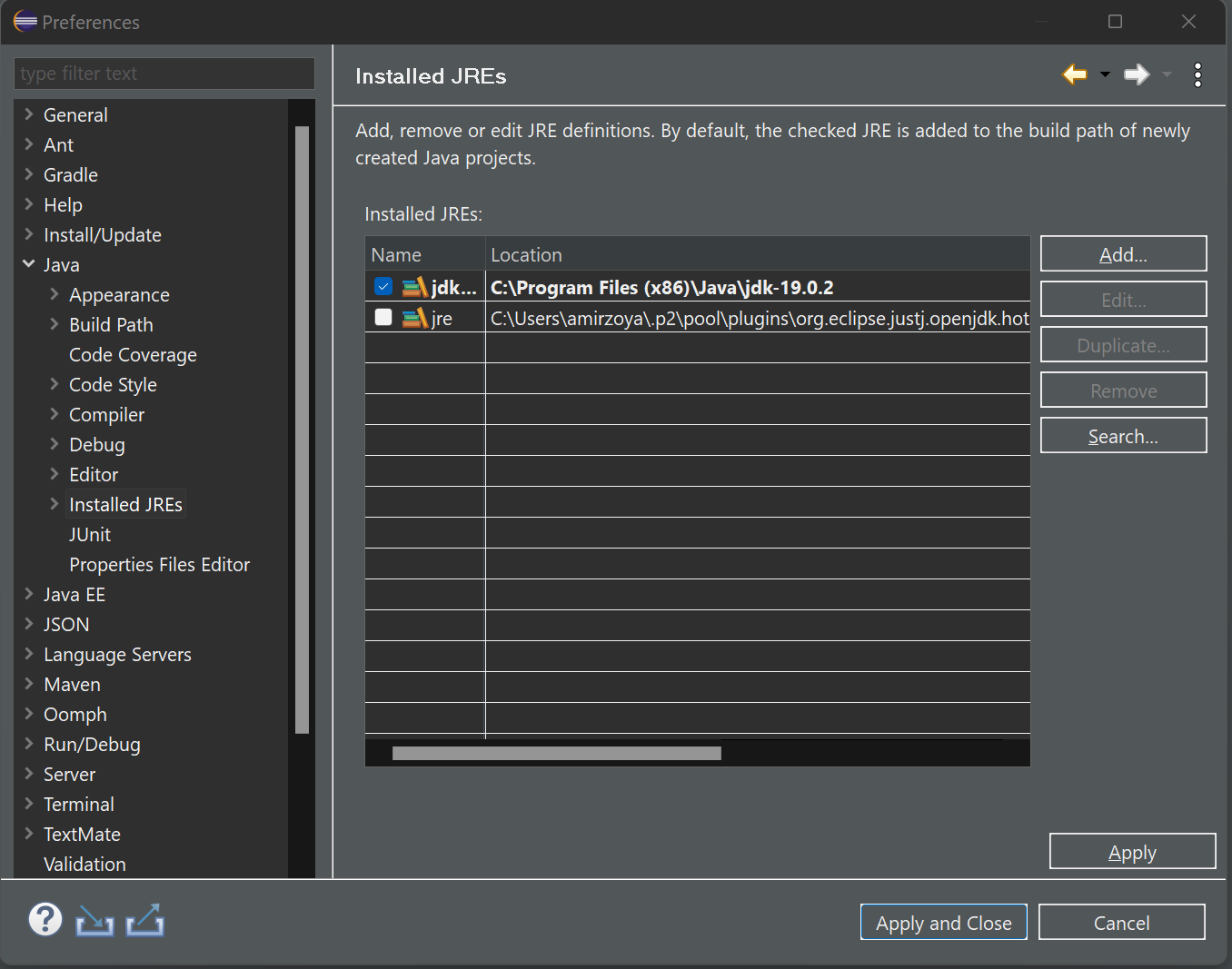Select JUnit in the preferences tree
Image resolution: width=1232 pixels, height=969 pixels.
90,535
